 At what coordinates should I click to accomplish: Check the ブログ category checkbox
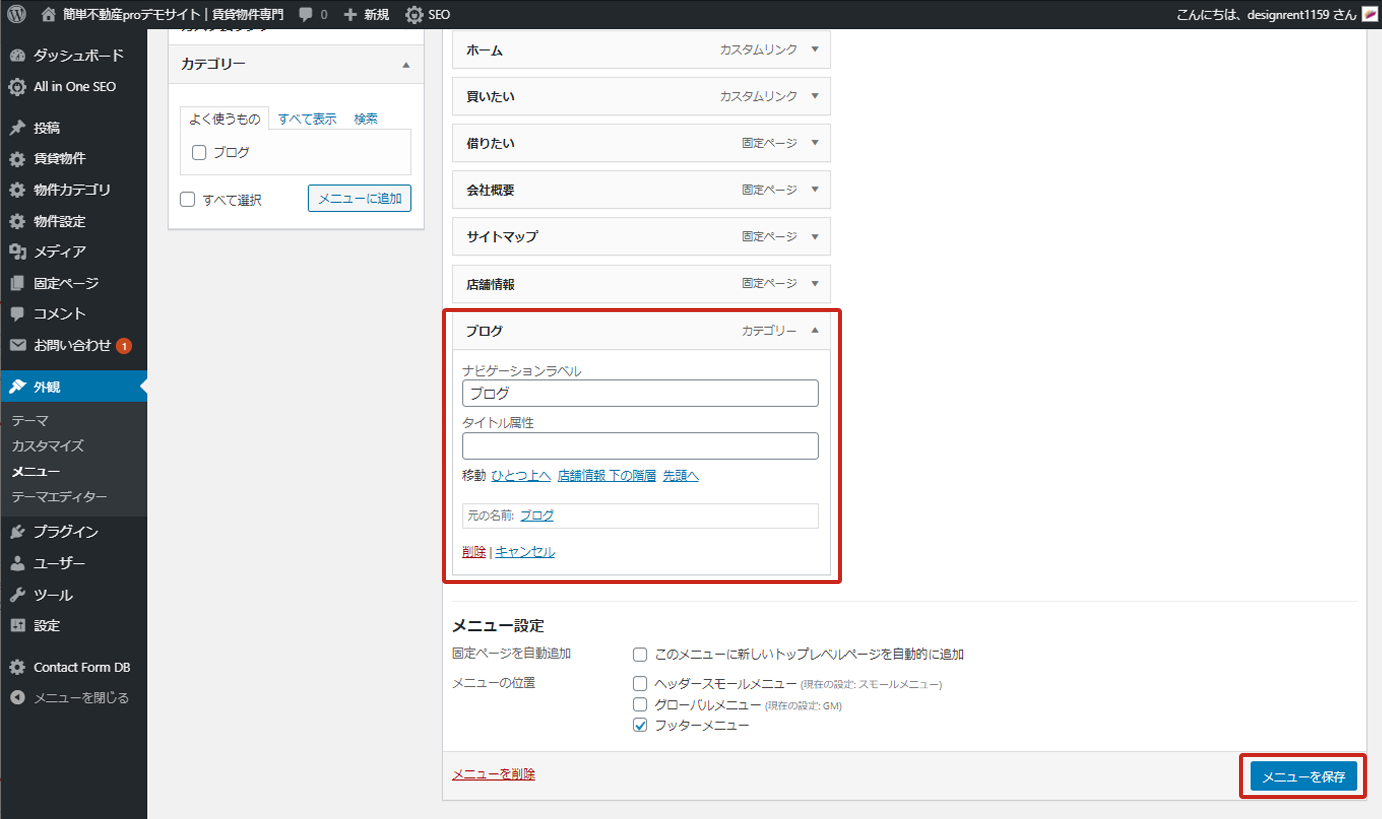pyautogui.click(x=199, y=153)
